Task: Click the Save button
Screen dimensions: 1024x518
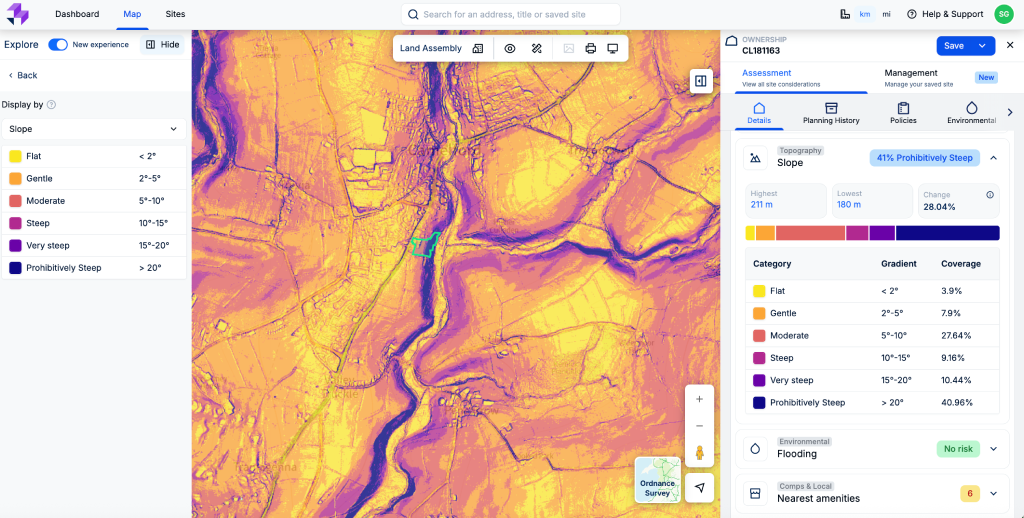Action: pos(954,46)
